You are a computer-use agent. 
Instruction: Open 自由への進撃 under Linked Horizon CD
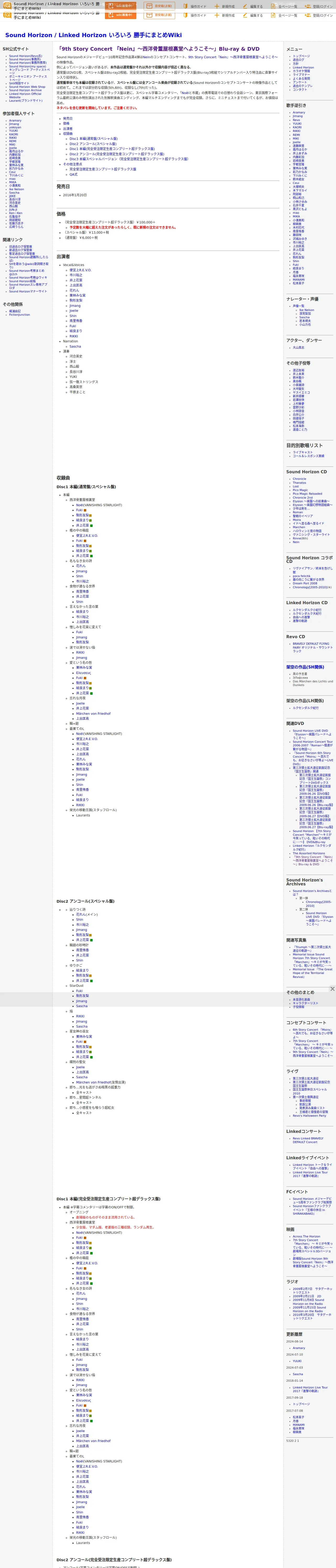point(301,617)
